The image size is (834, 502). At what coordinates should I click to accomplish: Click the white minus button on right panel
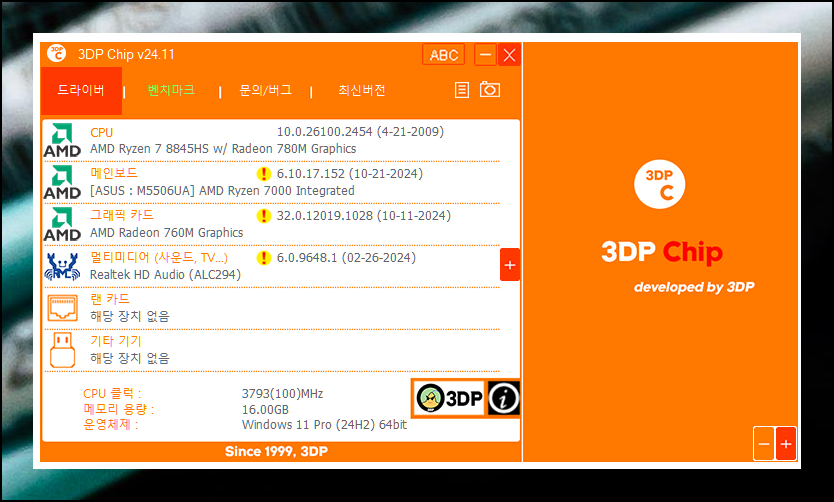[764, 444]
